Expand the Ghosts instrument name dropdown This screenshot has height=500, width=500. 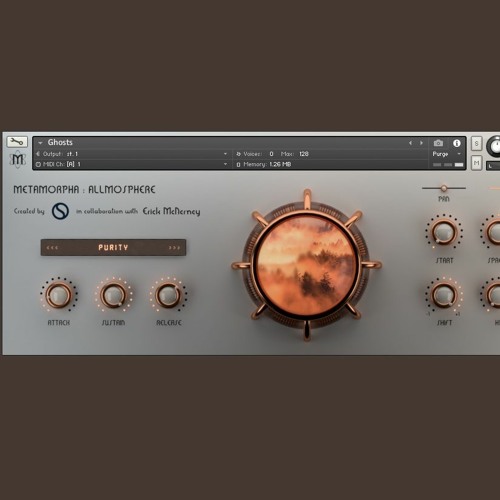tap(40, 143)
